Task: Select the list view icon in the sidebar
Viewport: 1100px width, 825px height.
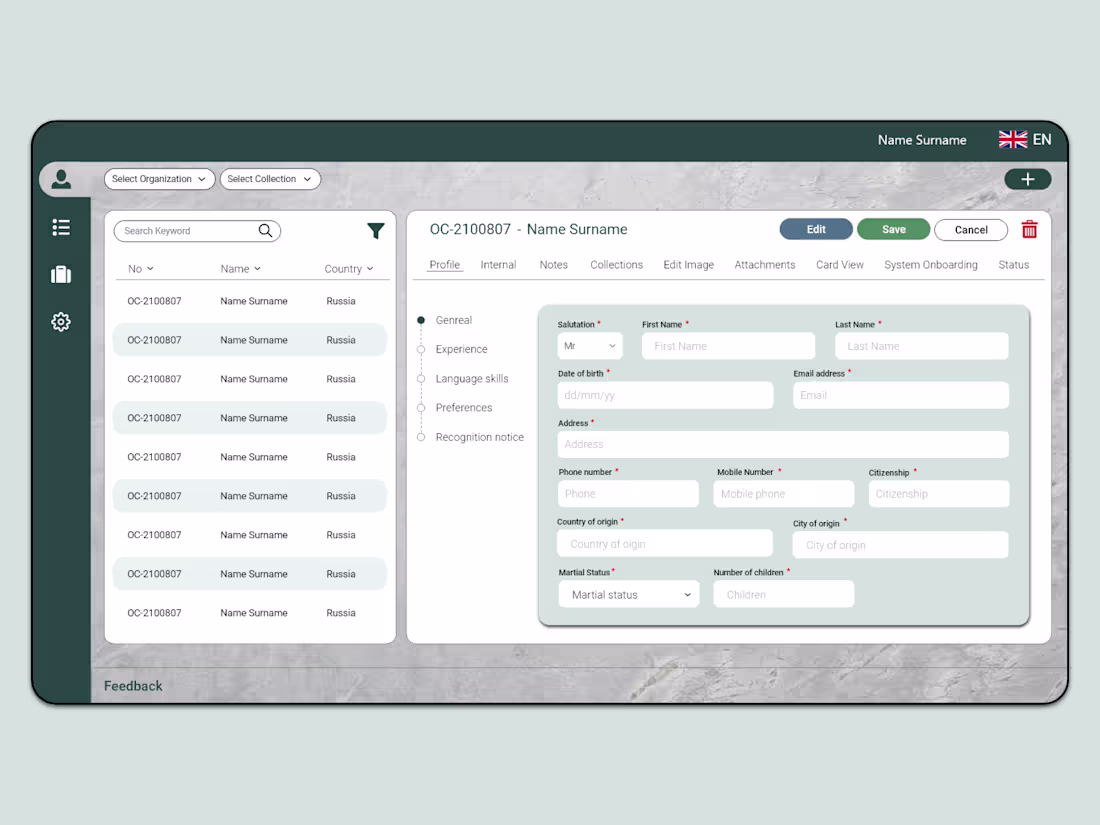Action: pos(61,227)
